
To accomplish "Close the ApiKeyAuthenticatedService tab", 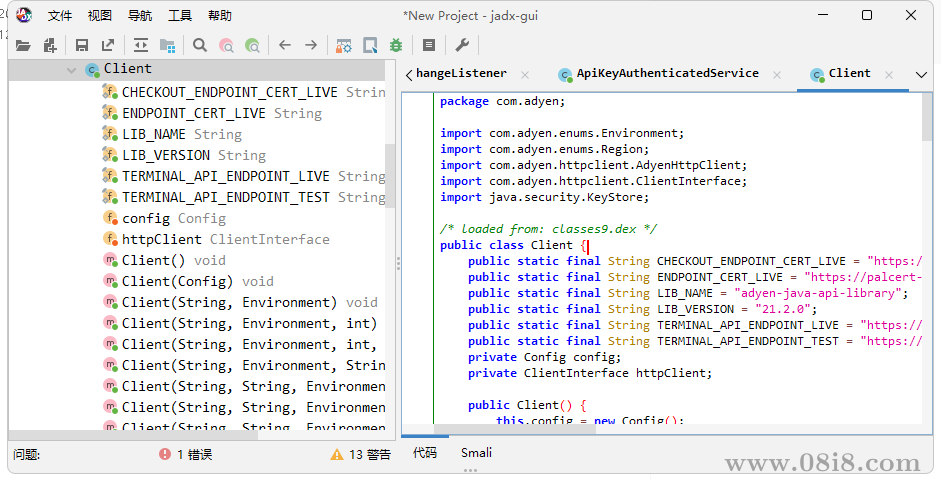I will 777,75.
